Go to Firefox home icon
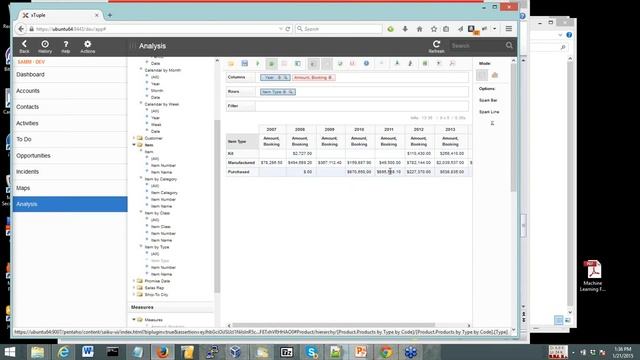This screenshot has width=640, height=360. (x=419, y=29)
